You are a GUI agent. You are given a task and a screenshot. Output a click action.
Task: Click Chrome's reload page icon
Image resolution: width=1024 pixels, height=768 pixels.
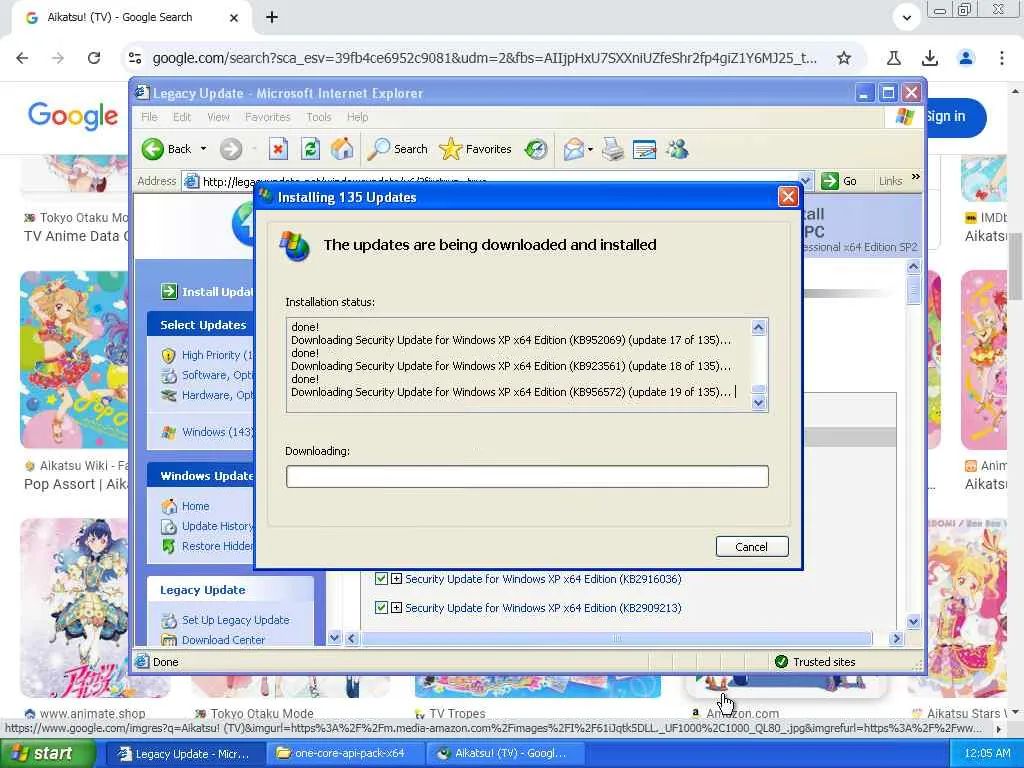94,58
